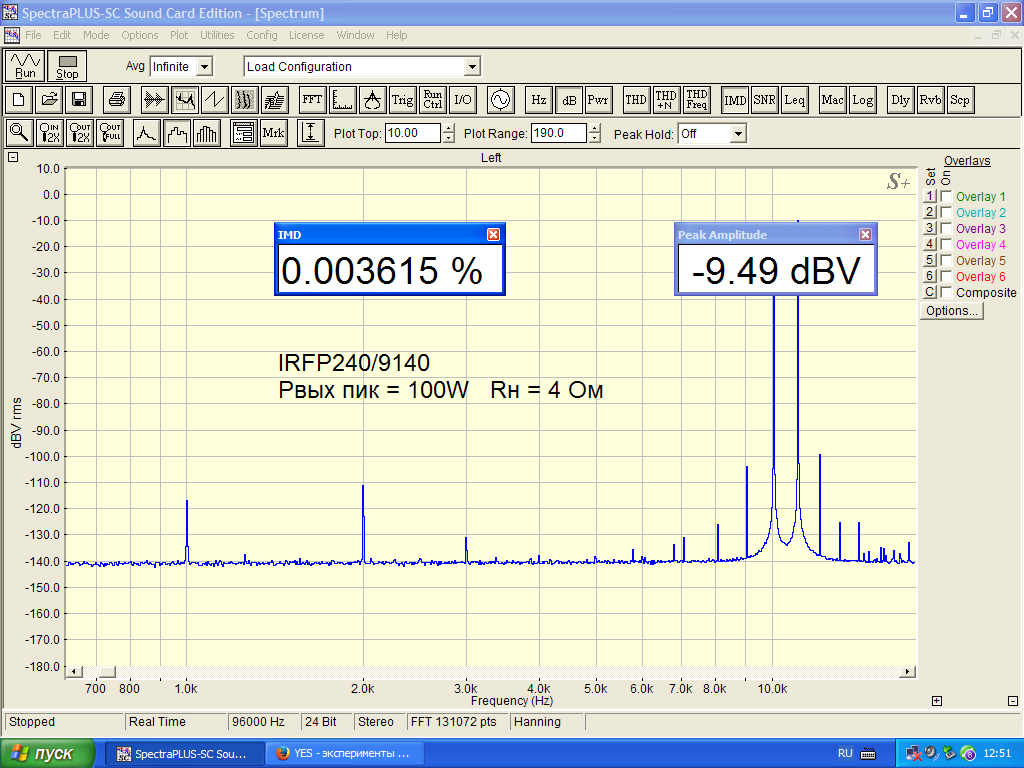The image size is (1024, 768).
Task: Toggle the Composite overlay checkbox
Action: (946, 293)
